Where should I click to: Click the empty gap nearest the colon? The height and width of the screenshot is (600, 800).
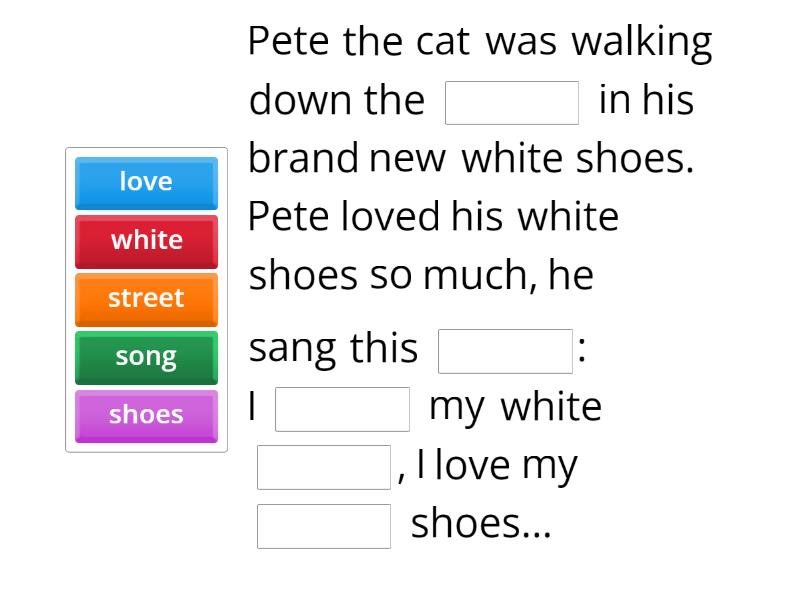coord(505,348)
